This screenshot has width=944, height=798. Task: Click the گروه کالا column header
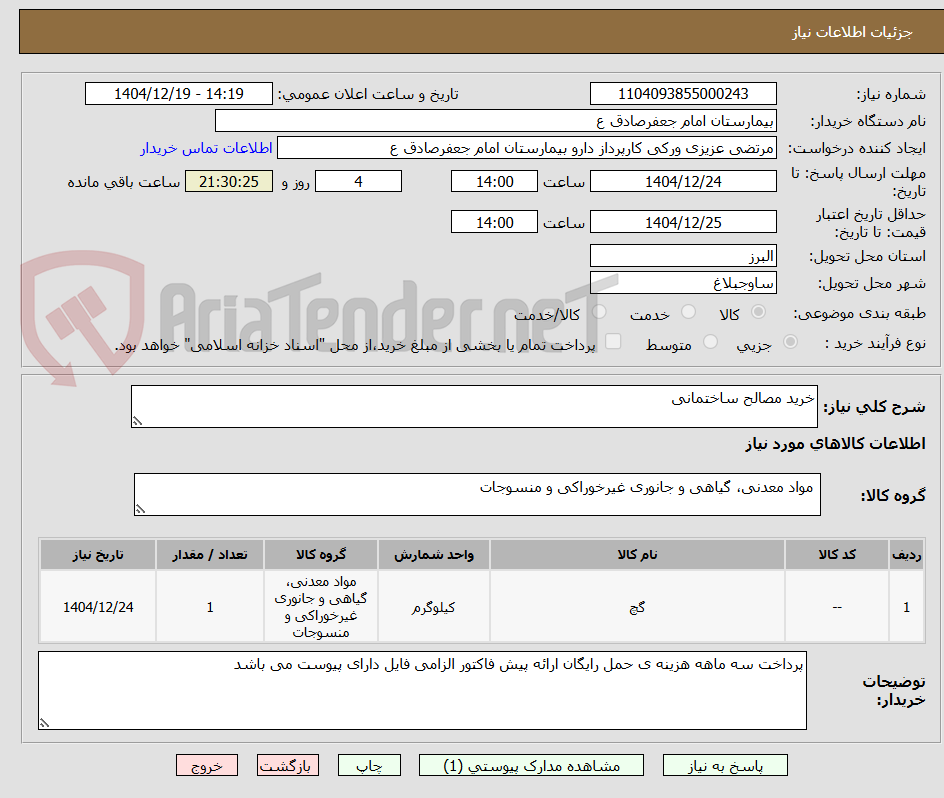click(321, 555)
